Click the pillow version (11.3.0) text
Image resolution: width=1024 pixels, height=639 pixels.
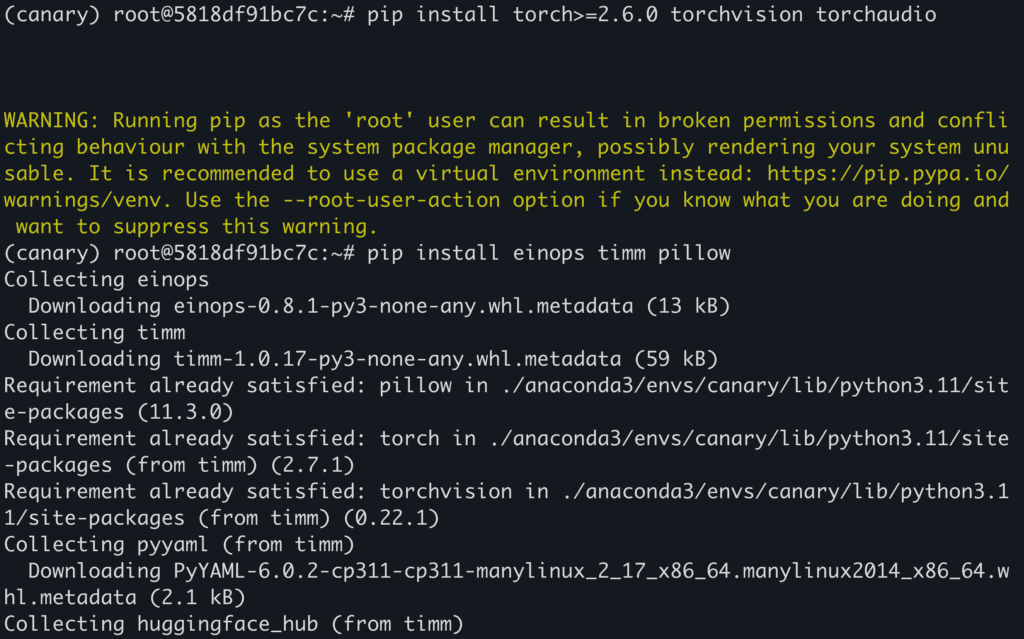coord(185,412)
